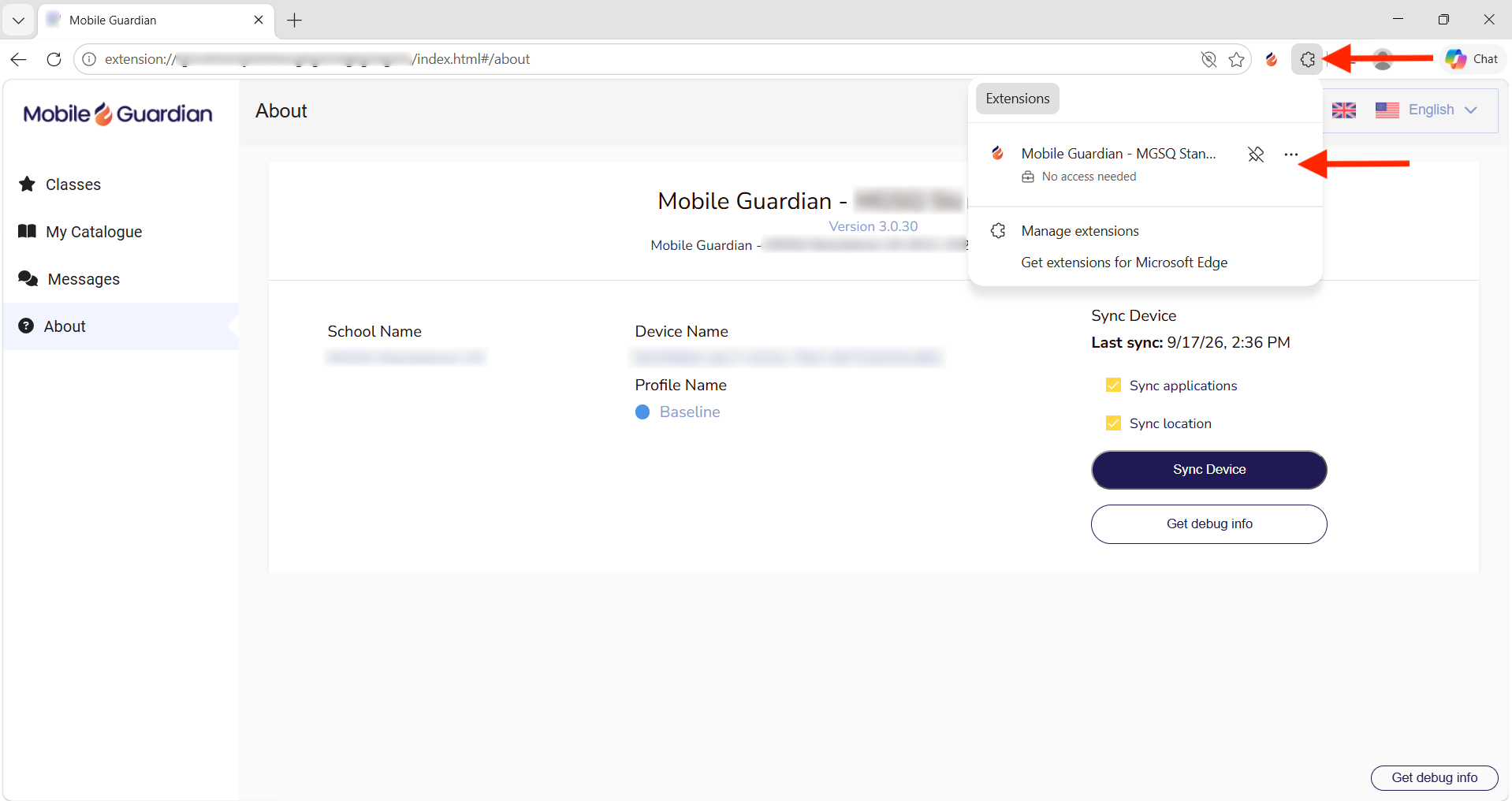Open Classes in the sidebar
Image resolution: width=1512 pixels, height=801 pixels.
[x=121, y=184]
